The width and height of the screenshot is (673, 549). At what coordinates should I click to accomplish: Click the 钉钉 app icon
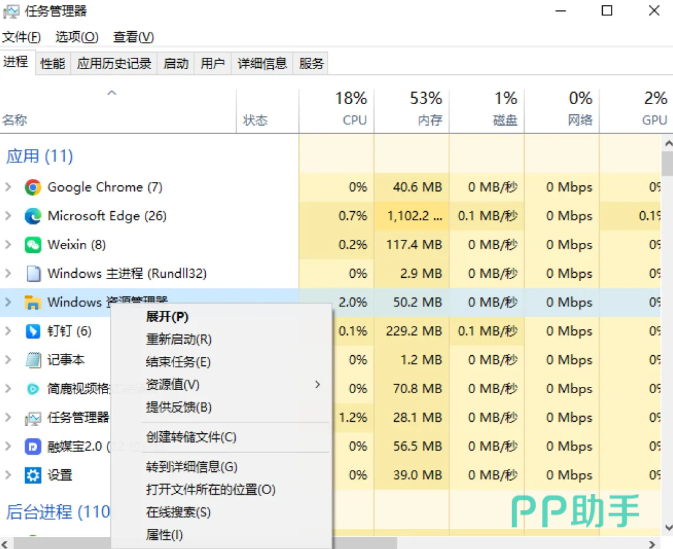tap(33, 331)
